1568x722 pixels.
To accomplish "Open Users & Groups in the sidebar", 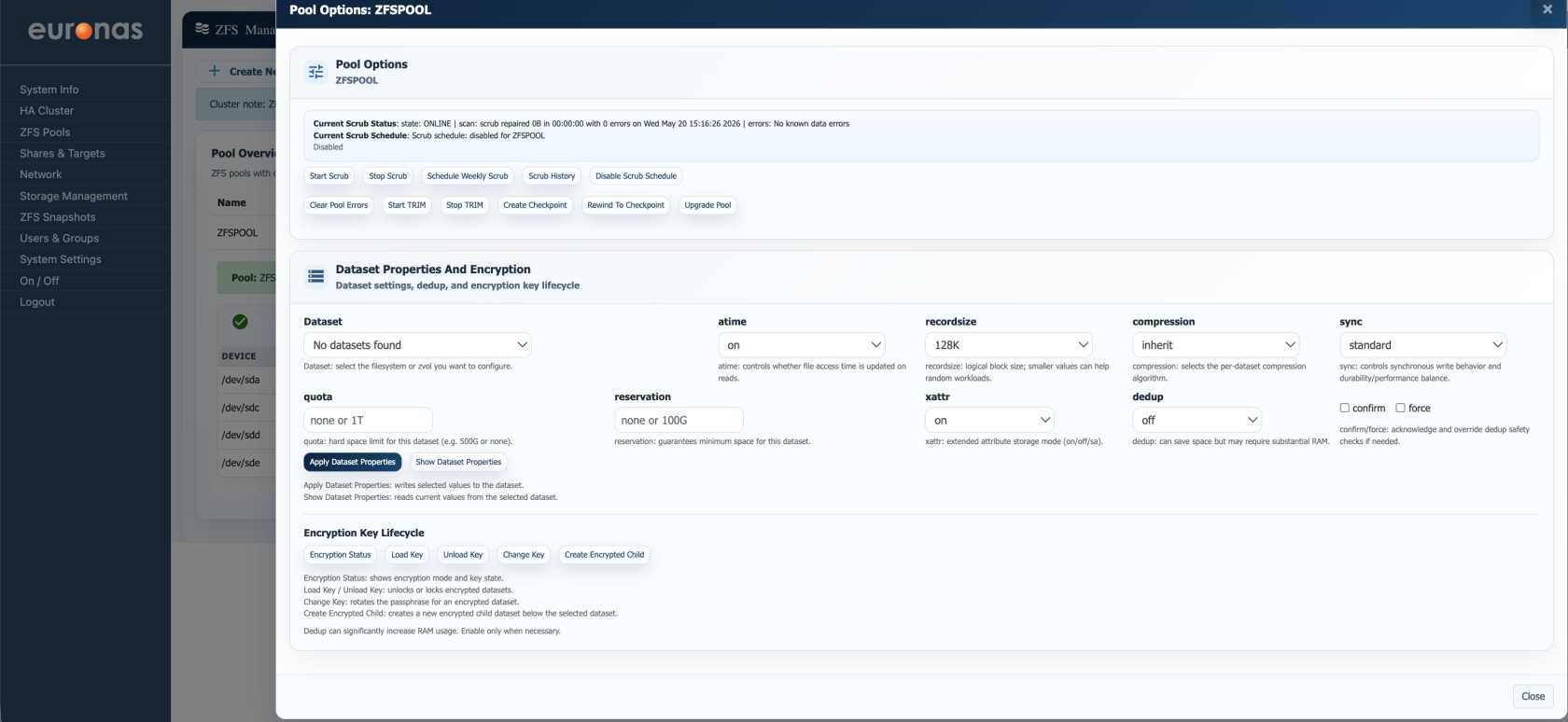I will [x=60, y=238].
